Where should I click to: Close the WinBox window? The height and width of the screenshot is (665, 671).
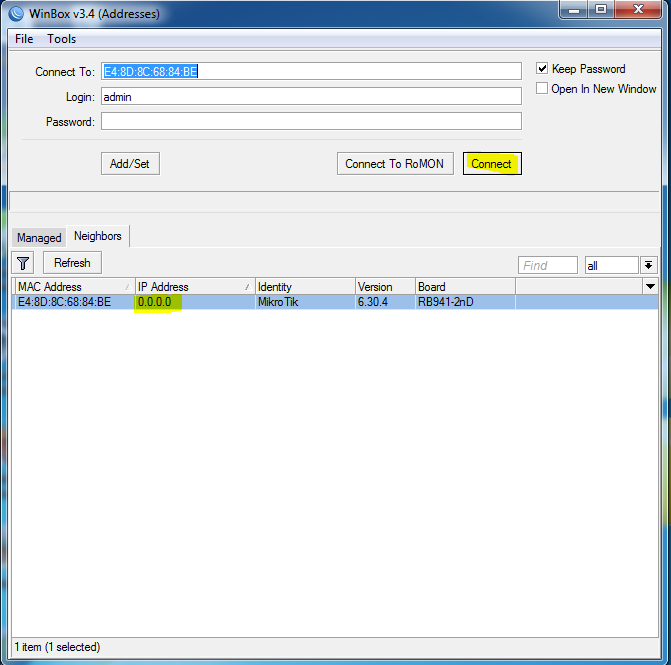pos(638,9)
